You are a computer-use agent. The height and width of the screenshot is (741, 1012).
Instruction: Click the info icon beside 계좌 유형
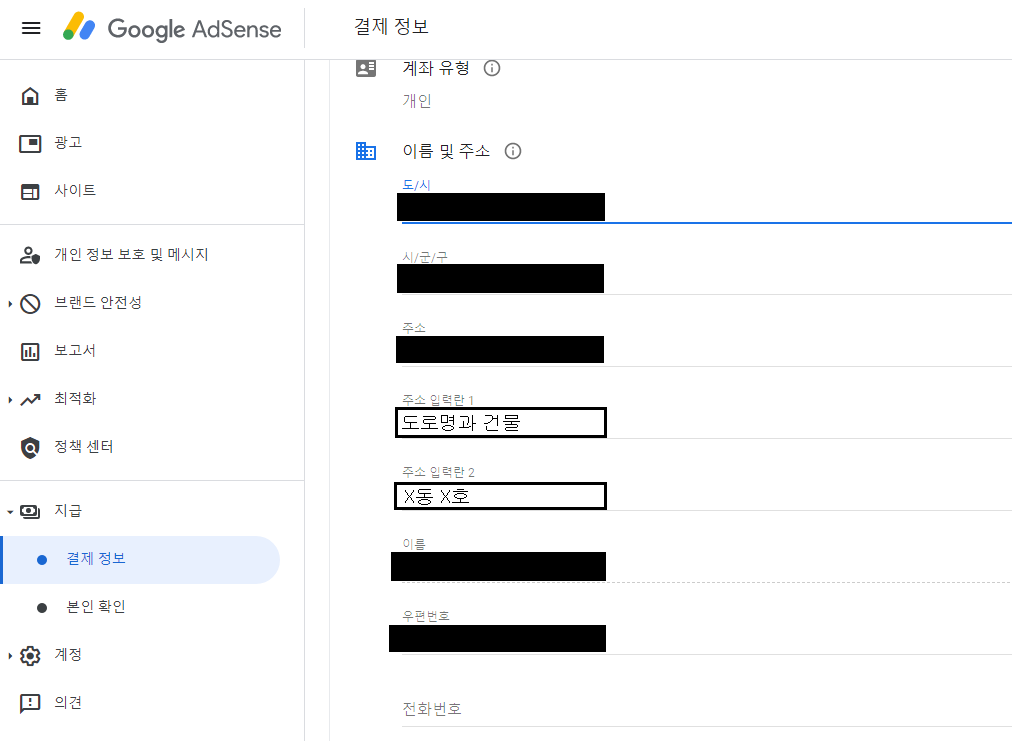click(492, 68)
